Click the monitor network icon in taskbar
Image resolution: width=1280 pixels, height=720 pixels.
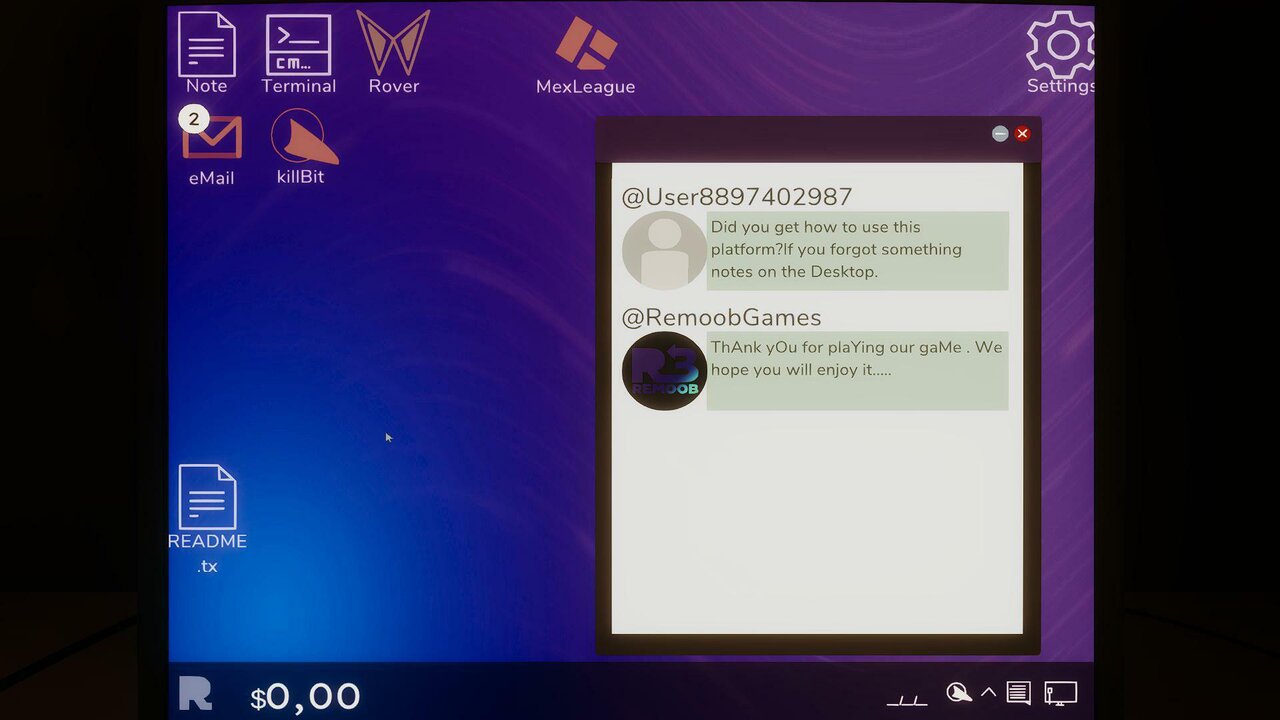click(1060, 692)
